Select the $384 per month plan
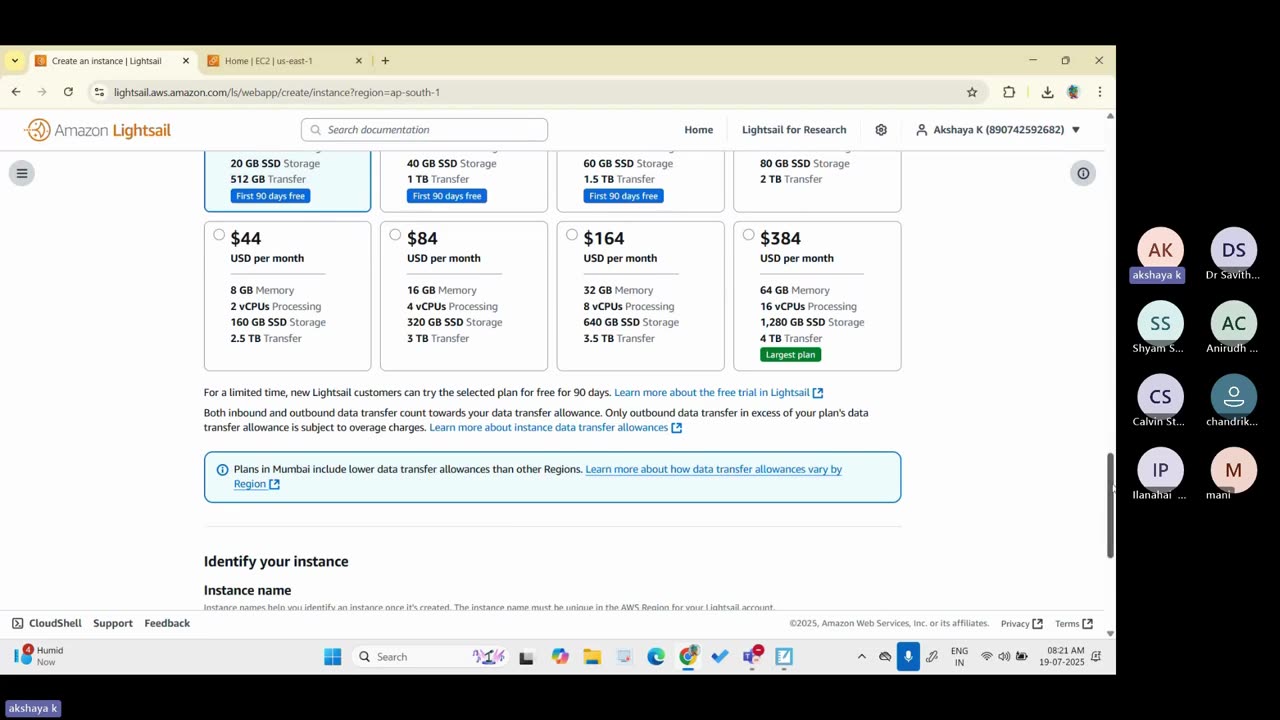 point(749,235)
